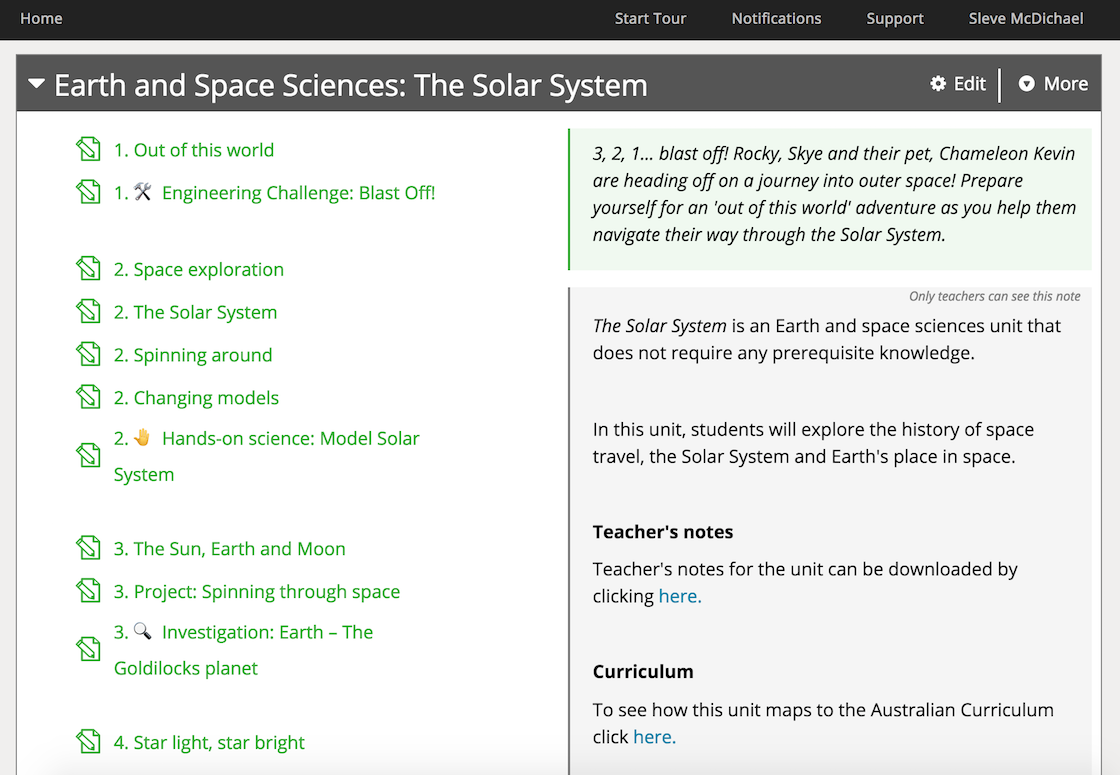Open lesson 3. The Sun, Earth and Moon

[229, 549]
